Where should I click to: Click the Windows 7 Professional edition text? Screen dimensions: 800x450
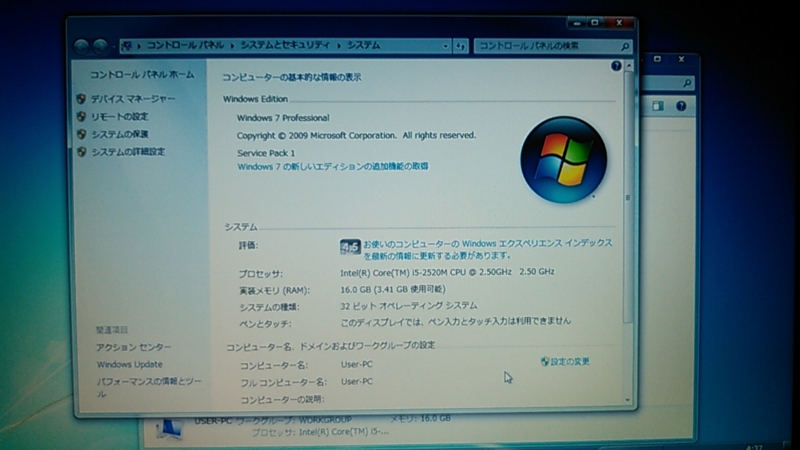[x=283, y=118]
